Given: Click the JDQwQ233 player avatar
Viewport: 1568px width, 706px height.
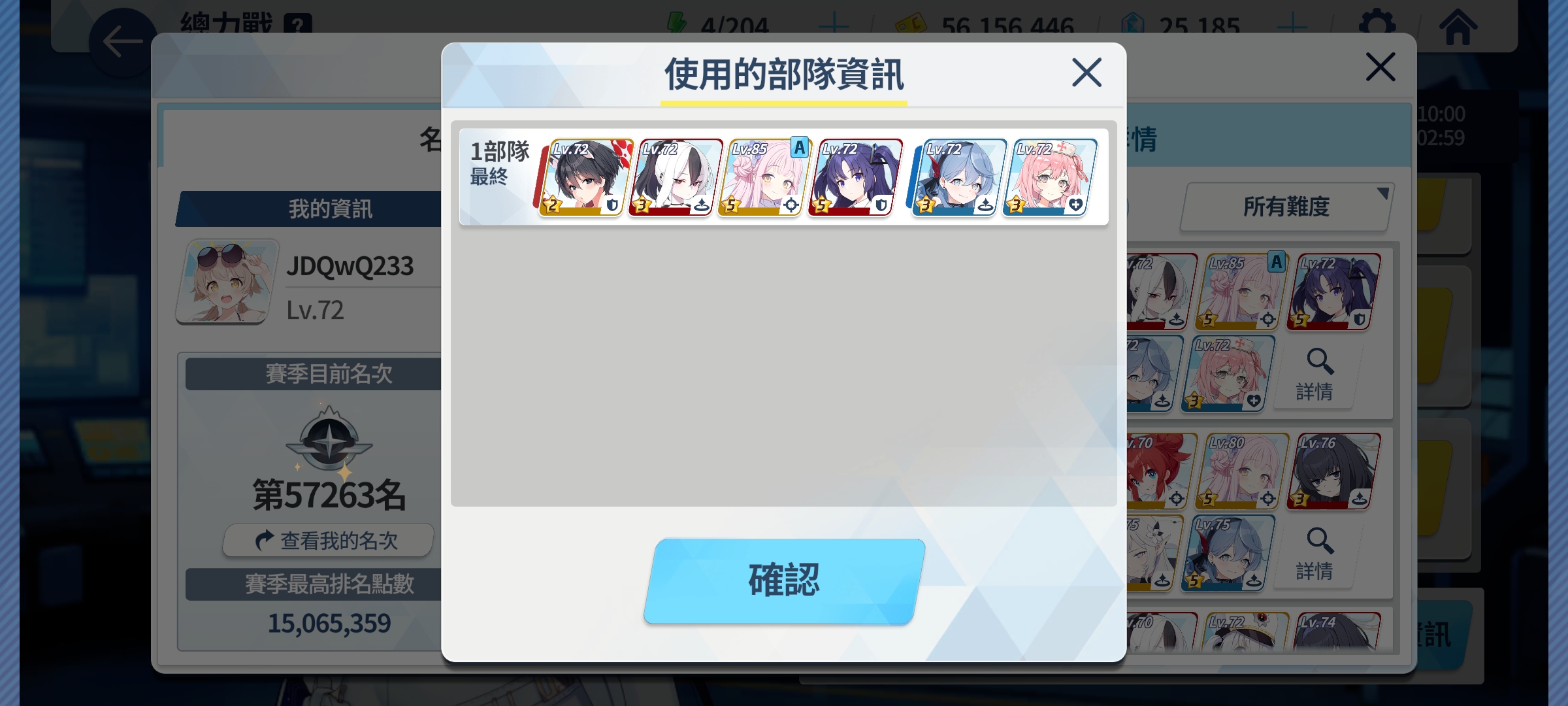Looking at the screenshot, I should pos(227,281).
